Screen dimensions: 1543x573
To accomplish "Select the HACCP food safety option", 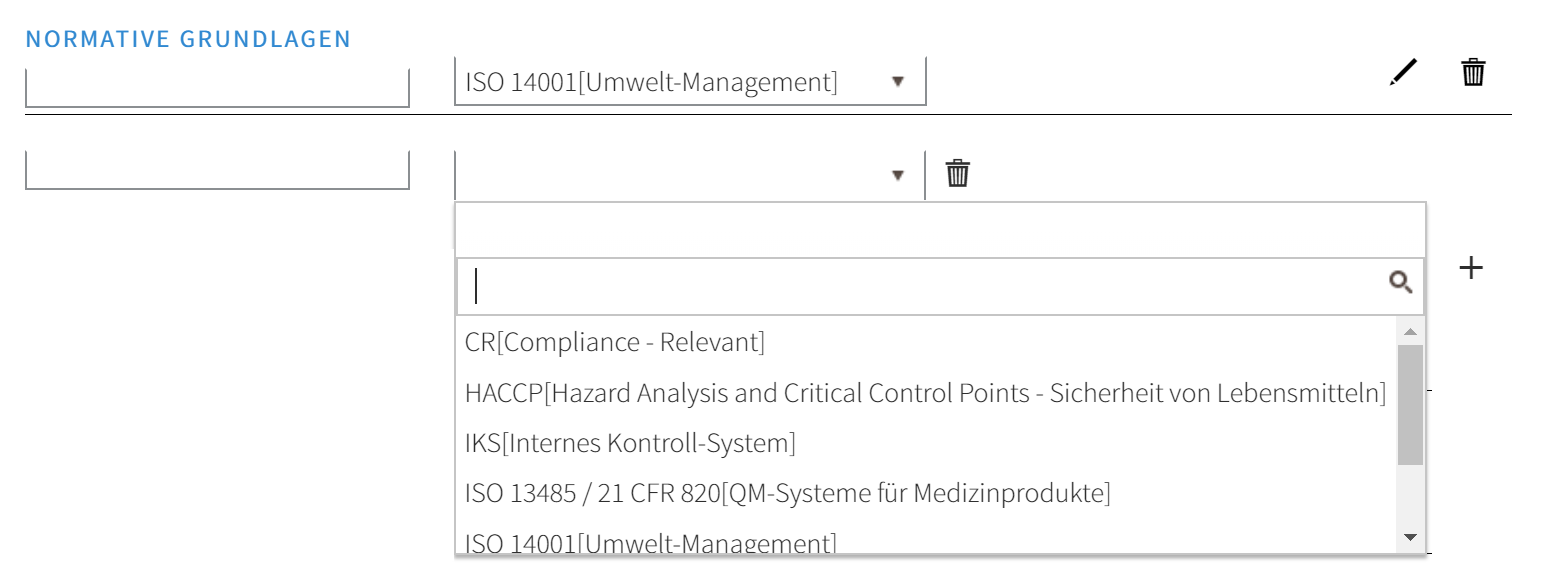I will pyautogui.click(x=925, y=393).
